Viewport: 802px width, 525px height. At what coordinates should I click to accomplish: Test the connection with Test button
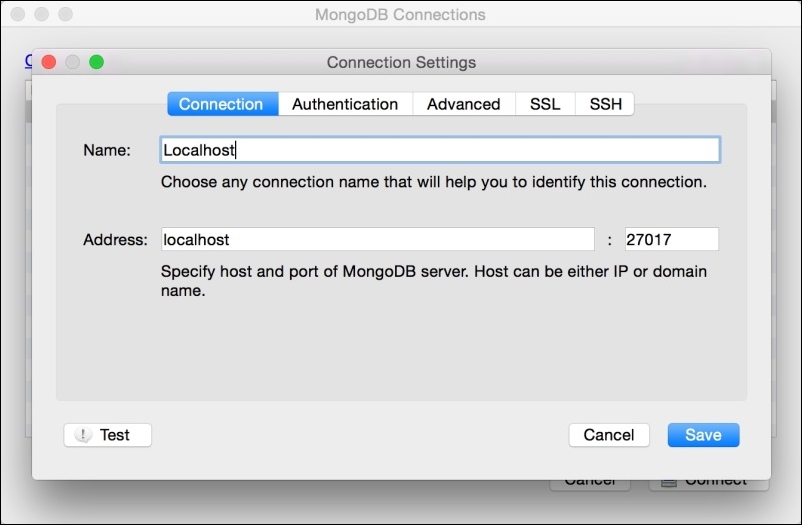107,435
